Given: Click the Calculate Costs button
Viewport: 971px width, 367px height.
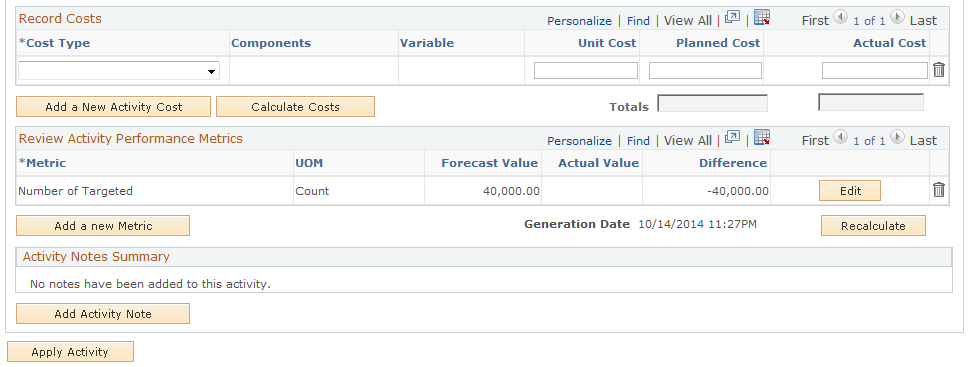Looking at the screenshot, I should click(x=295, y=106).
